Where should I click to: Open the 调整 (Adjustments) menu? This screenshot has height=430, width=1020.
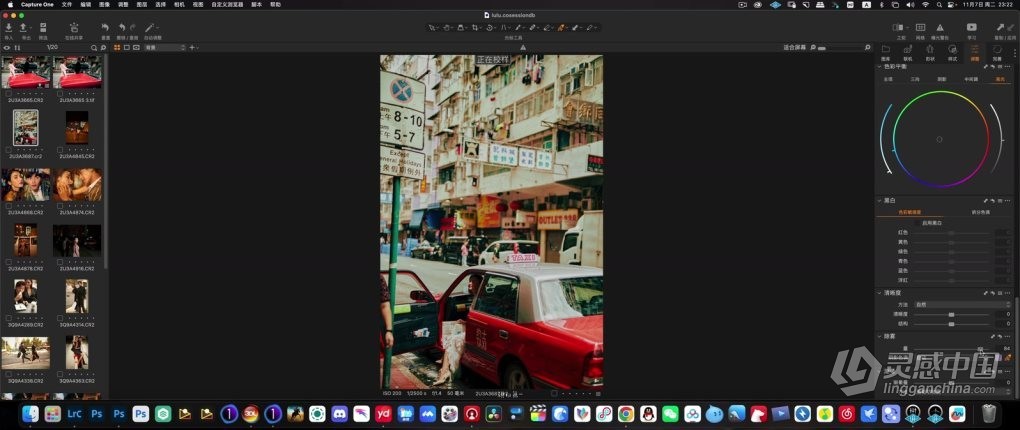click(x=122, y=4)
